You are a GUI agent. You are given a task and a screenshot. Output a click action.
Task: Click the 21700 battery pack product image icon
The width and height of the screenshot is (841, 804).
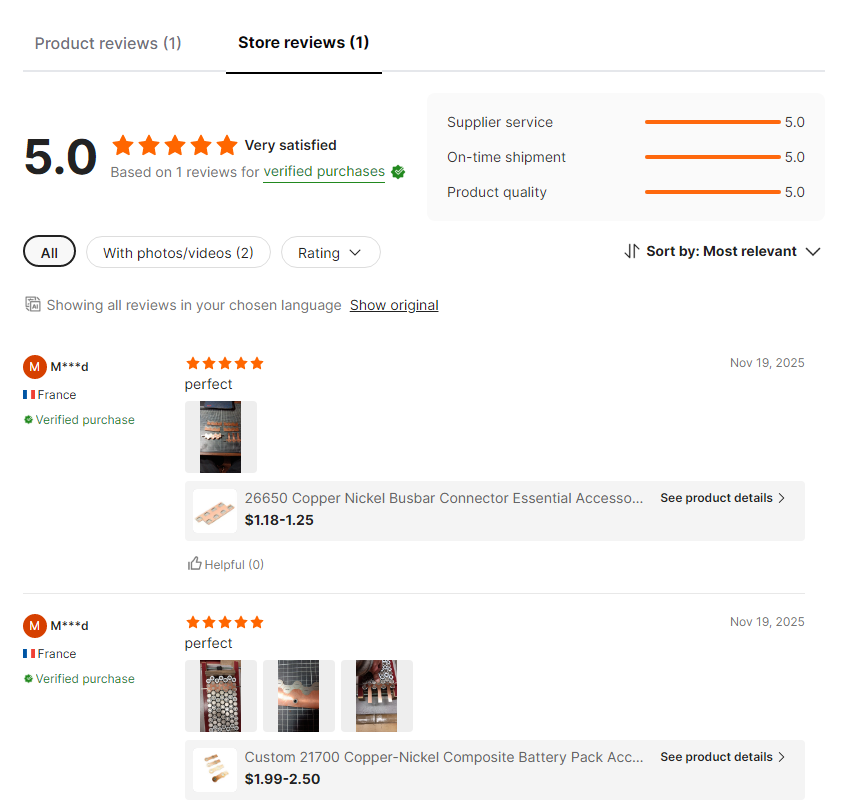(x=215, y=770)
